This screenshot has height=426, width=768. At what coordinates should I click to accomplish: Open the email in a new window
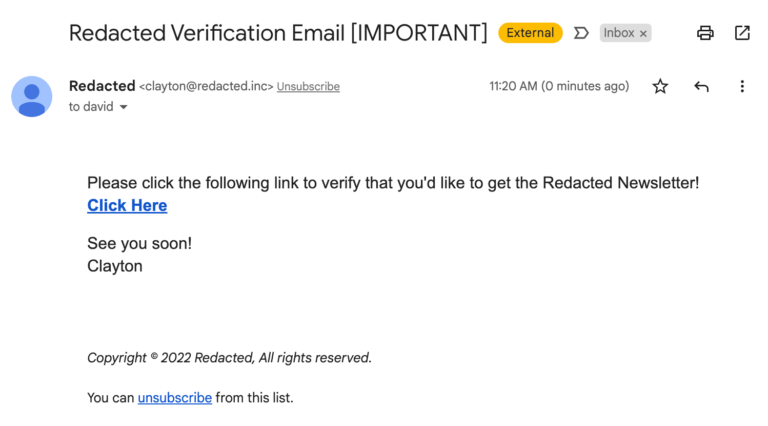742,33
